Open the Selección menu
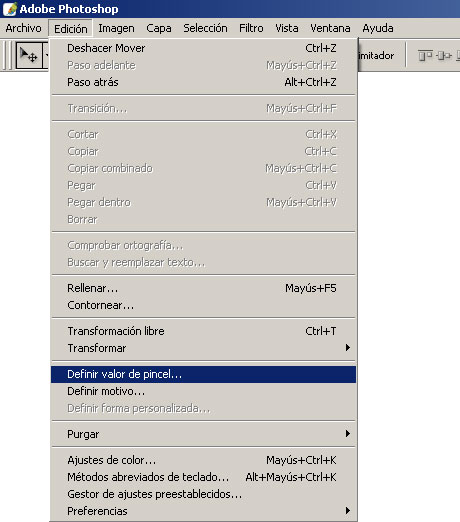 point(205,28)
